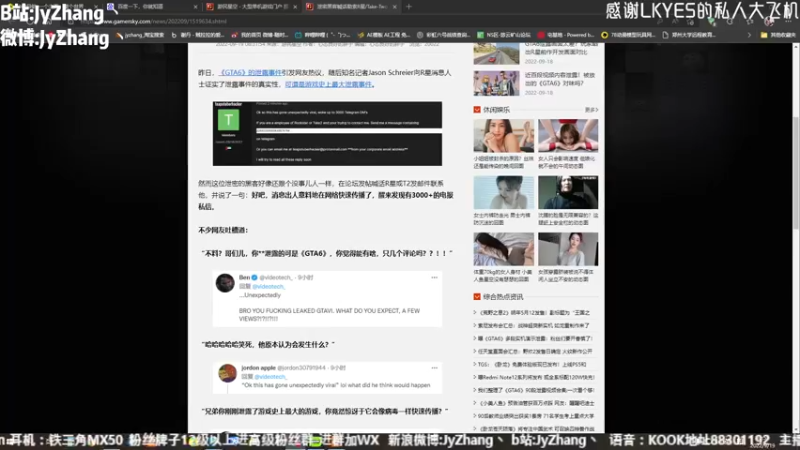Click jordon apple's profile avatar
The width and height of the screenshot is (800, 450).
click(228, 373)
